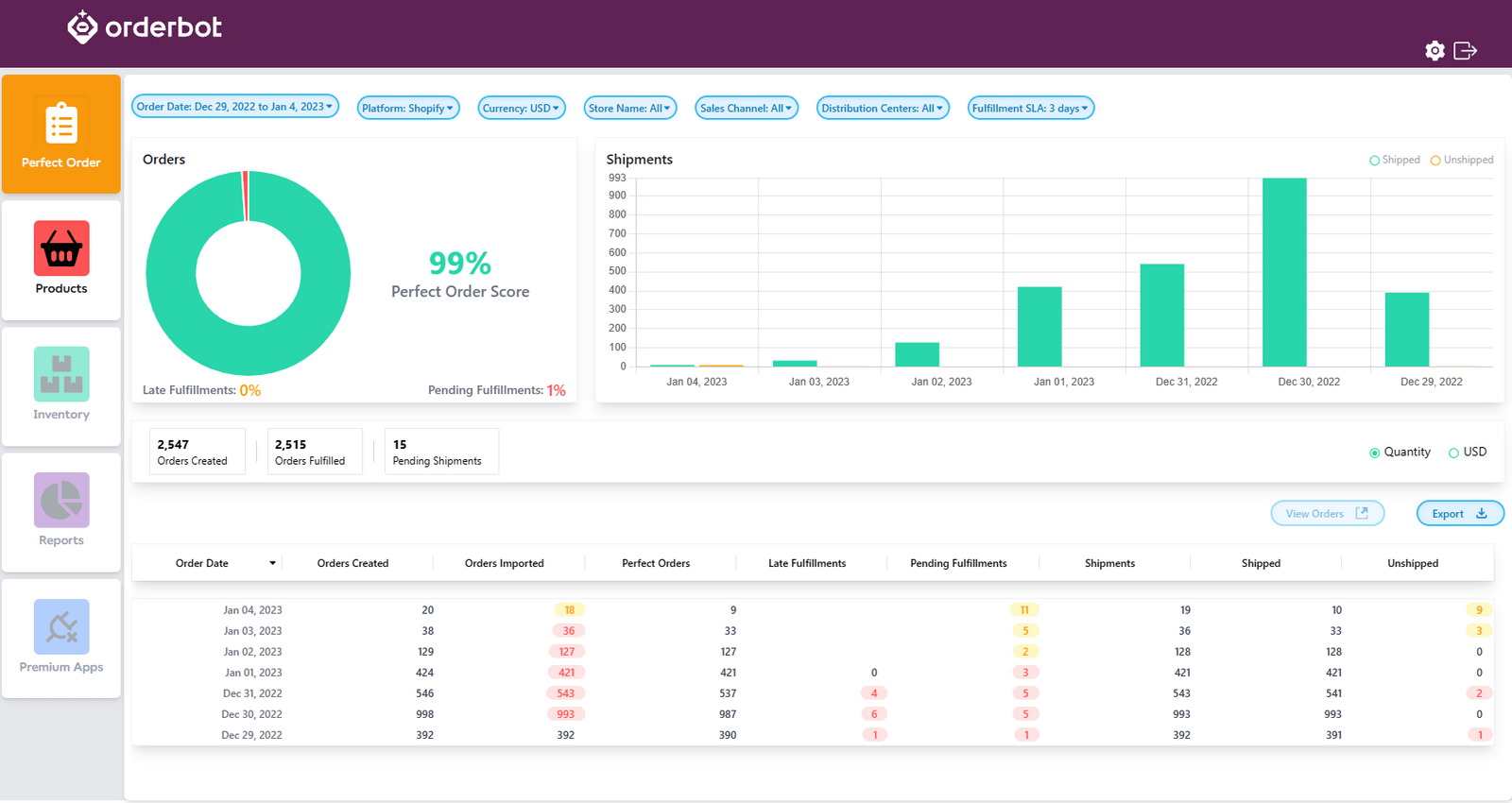Click the Dec 30, 2022 table row date
Image resolution: width=1512 pixels, height=803 pixels.
point(252,714)
